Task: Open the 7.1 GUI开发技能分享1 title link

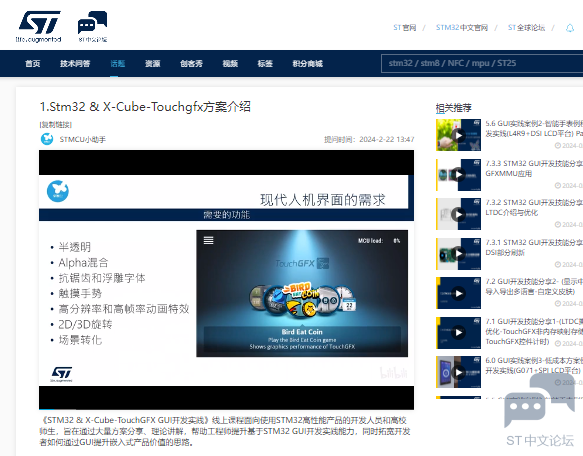Action: pos(534,331)
